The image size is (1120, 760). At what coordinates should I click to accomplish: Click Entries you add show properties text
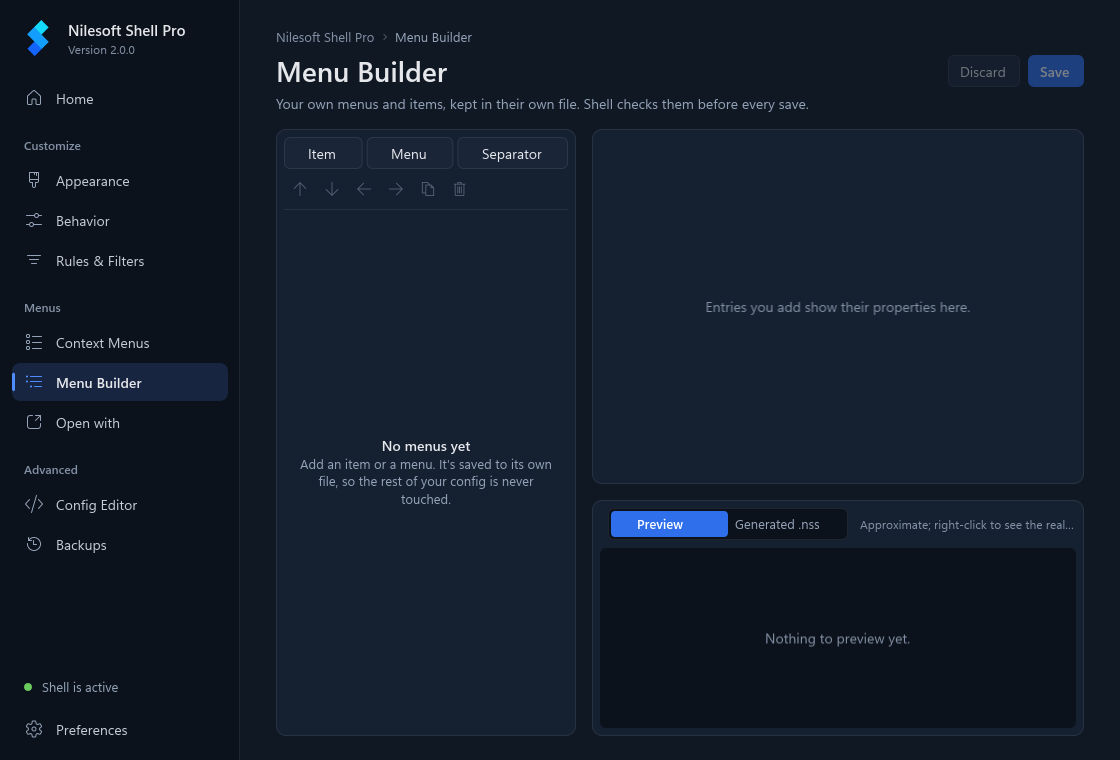pyautogui.click(x=837, y=307)
